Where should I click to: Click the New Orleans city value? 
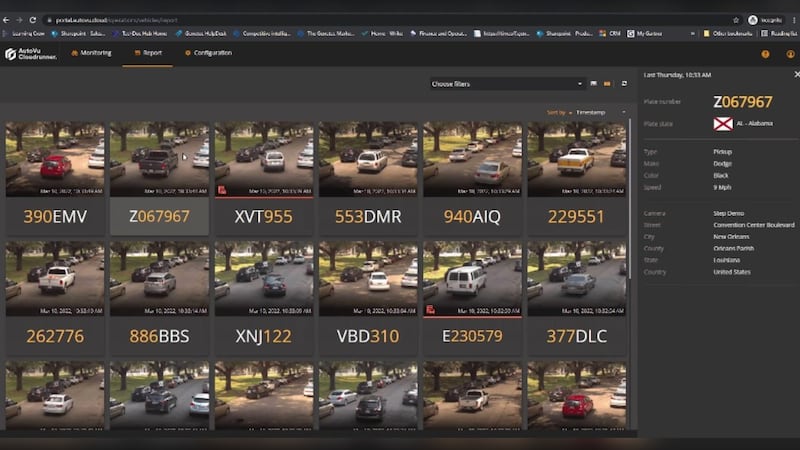(731, 237)
